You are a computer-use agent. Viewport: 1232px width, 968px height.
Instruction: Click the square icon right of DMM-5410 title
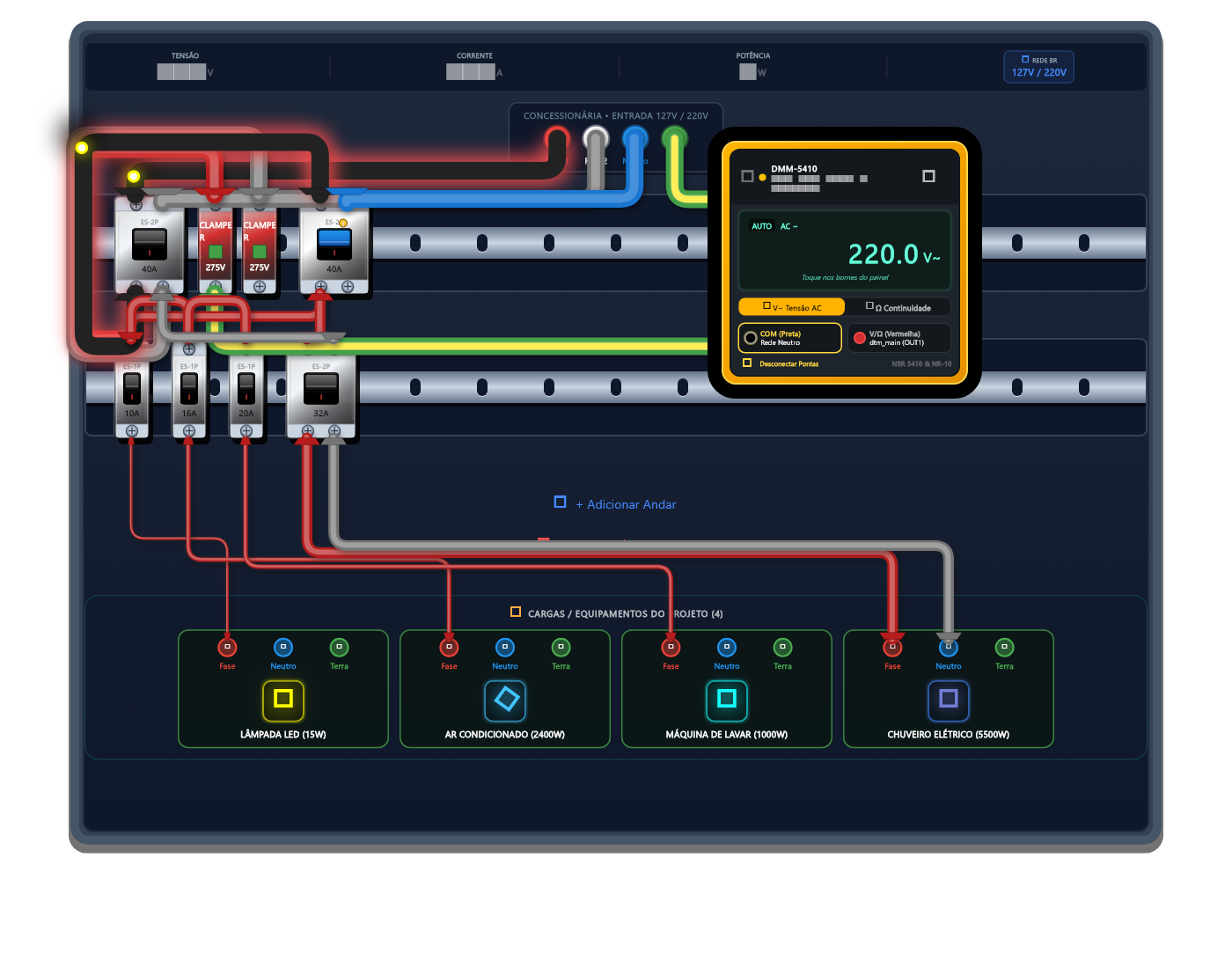[x=928, y=176]
